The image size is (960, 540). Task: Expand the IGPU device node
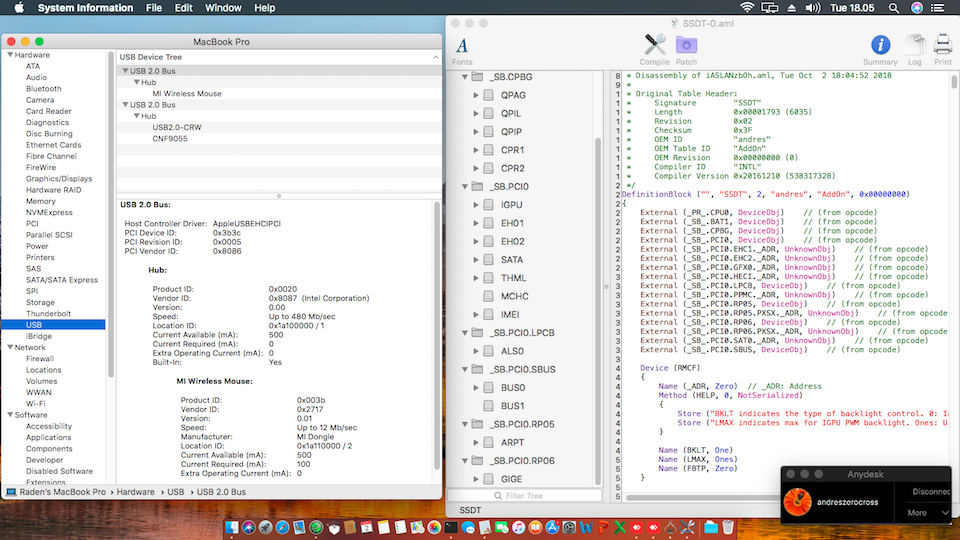[x=476, y=204]
